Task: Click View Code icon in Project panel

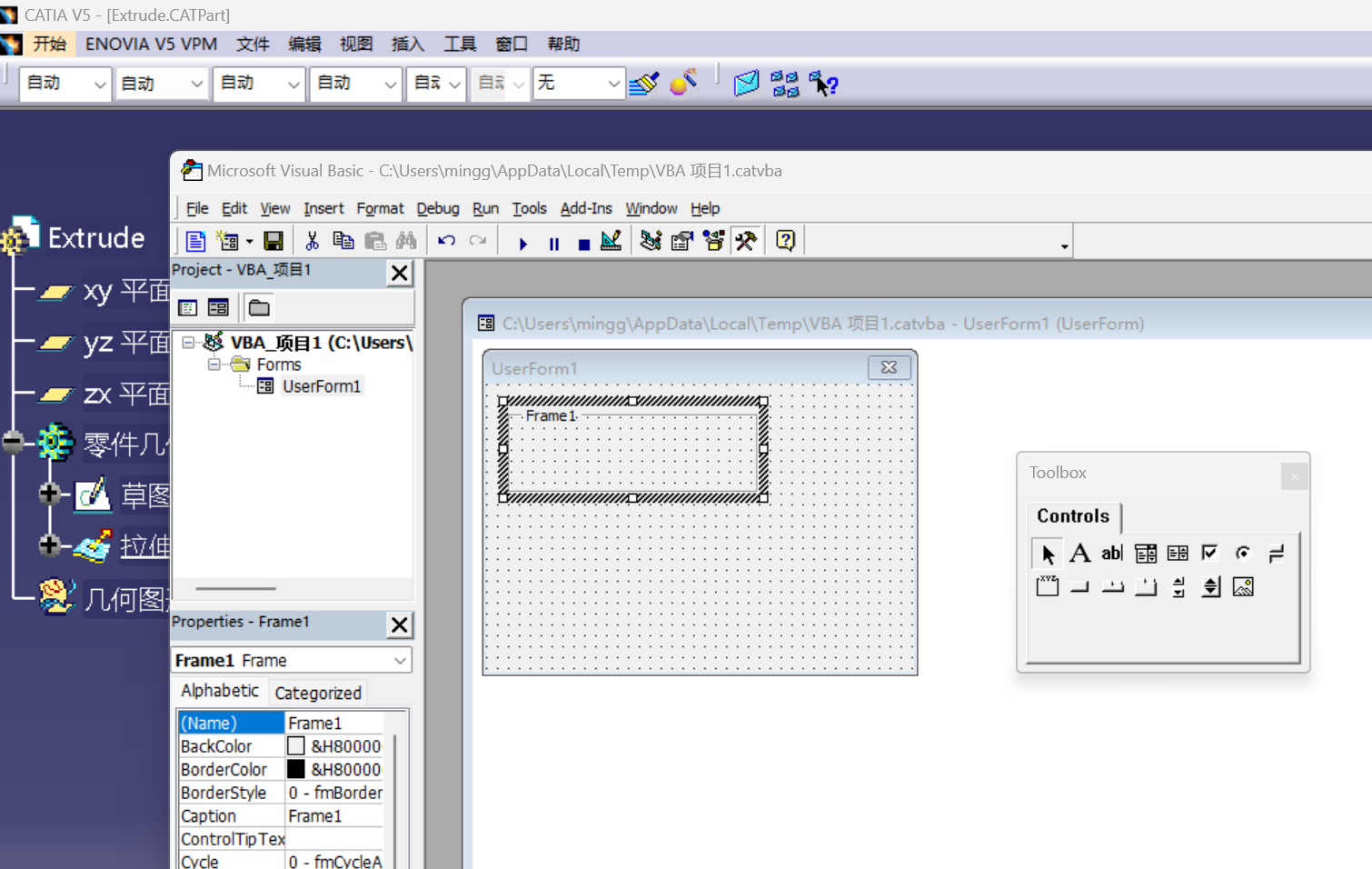Action: point(188,308)
